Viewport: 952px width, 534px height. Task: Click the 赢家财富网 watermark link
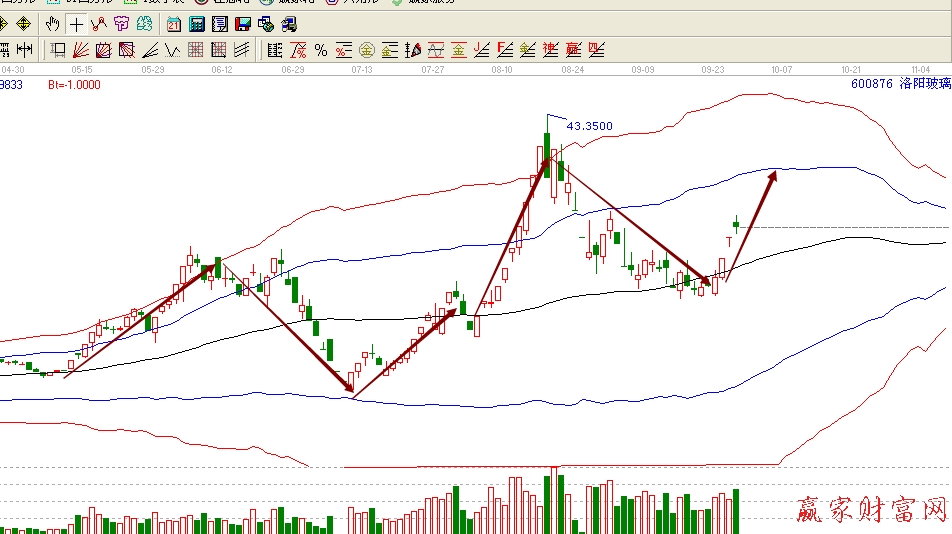(x=870, y=511)
